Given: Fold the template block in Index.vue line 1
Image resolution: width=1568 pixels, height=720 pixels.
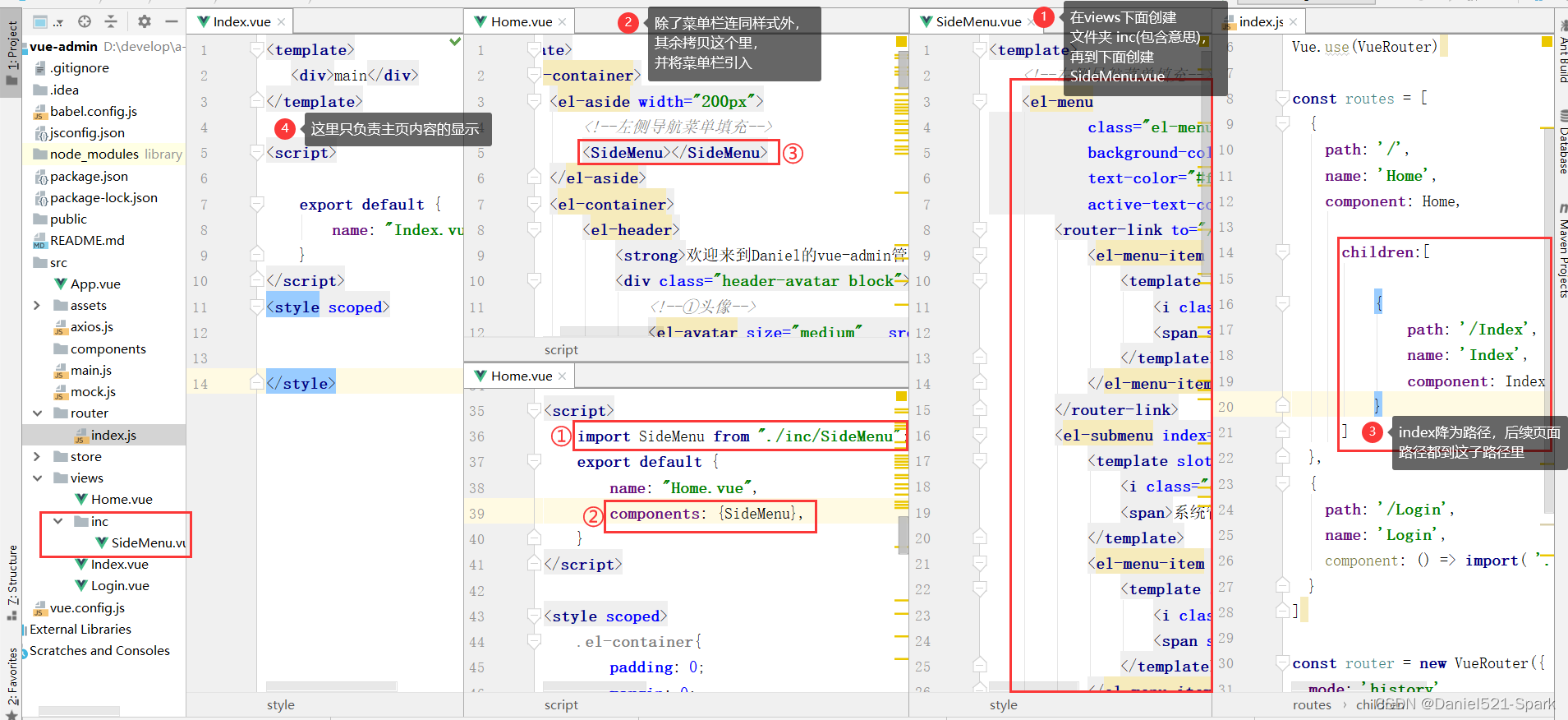Looking at the screenshot, I should point(256,50).
